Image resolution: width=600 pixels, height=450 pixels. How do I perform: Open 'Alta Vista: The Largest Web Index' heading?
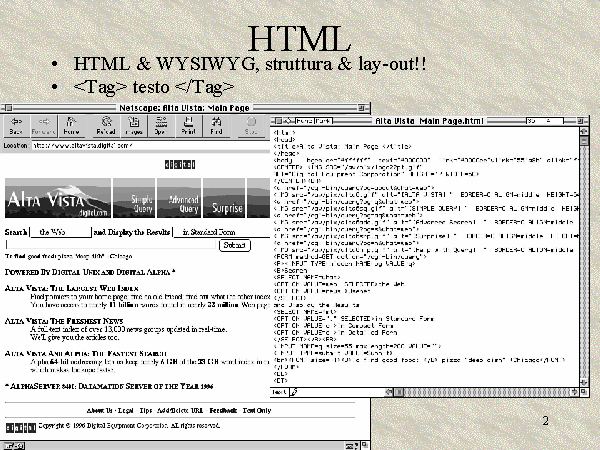click(72, 288)
